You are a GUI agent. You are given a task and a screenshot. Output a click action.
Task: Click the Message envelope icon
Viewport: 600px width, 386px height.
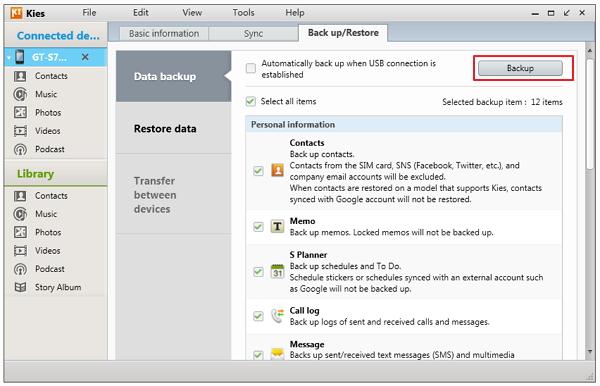click(277, 354)
